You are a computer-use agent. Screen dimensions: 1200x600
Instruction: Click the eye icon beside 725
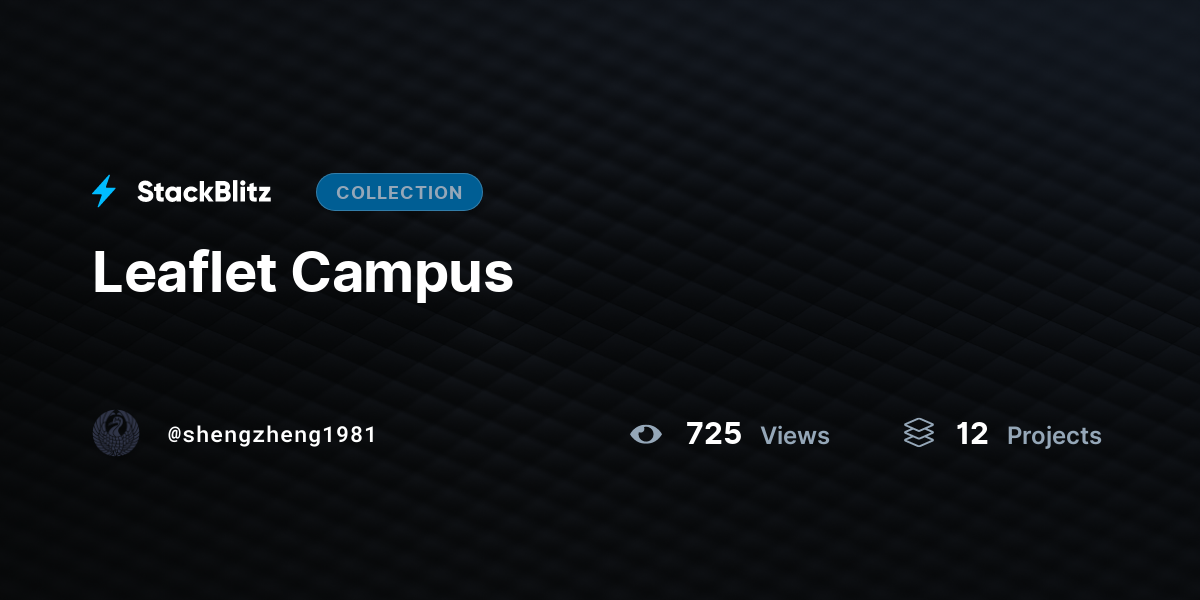pos(646,434)
